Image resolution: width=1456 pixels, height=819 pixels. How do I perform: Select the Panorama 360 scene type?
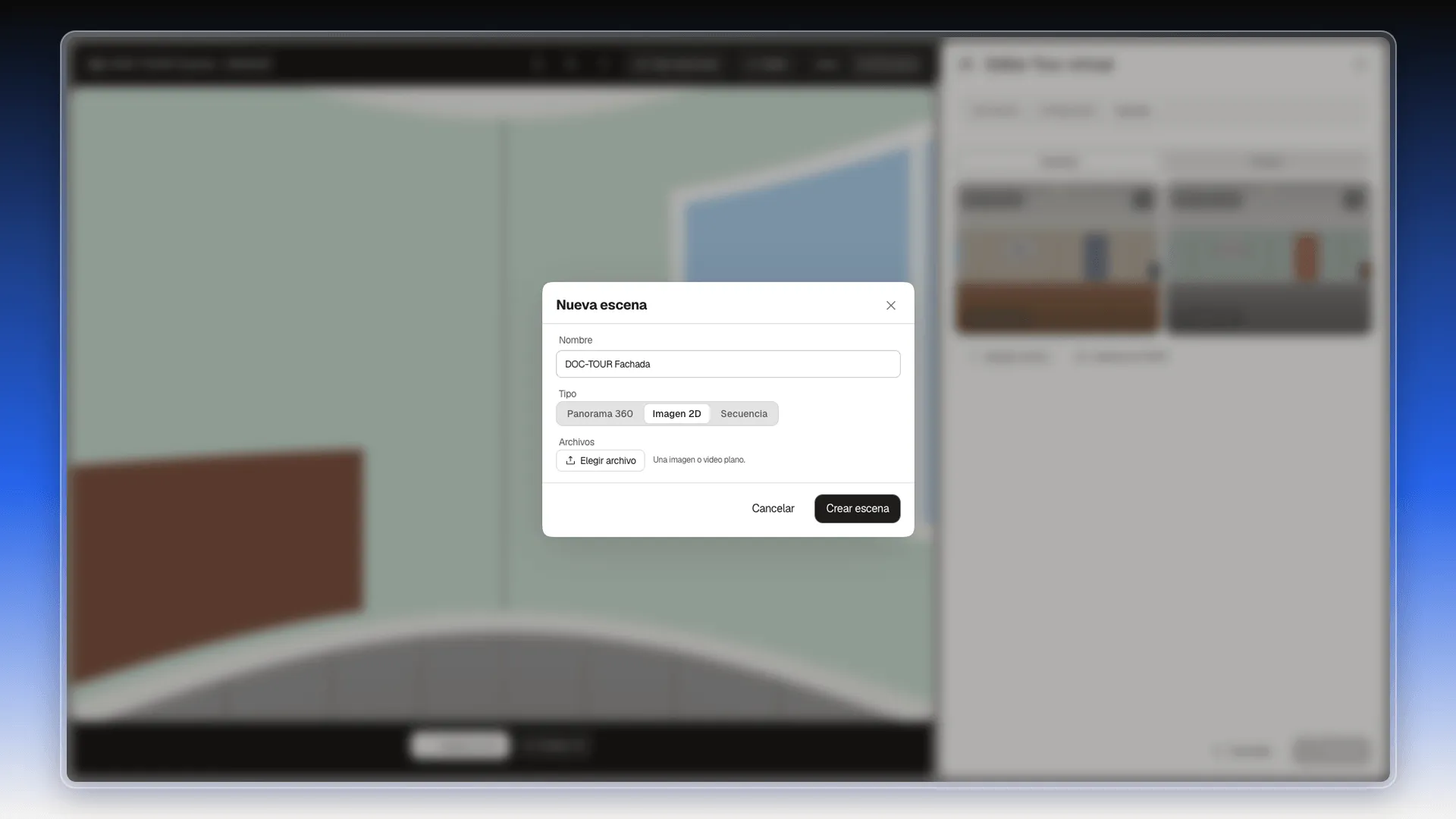coord(600,414)
